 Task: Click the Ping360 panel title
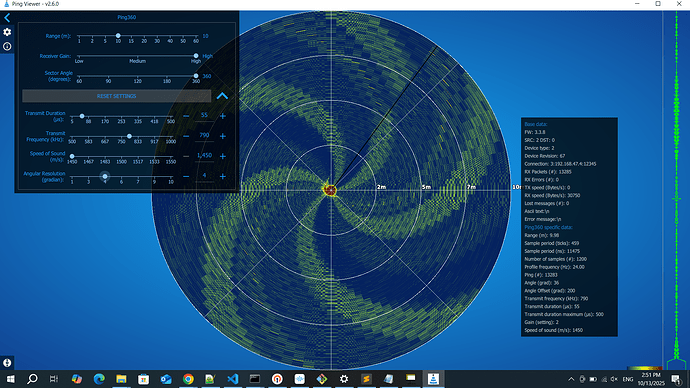coord(126,17)
